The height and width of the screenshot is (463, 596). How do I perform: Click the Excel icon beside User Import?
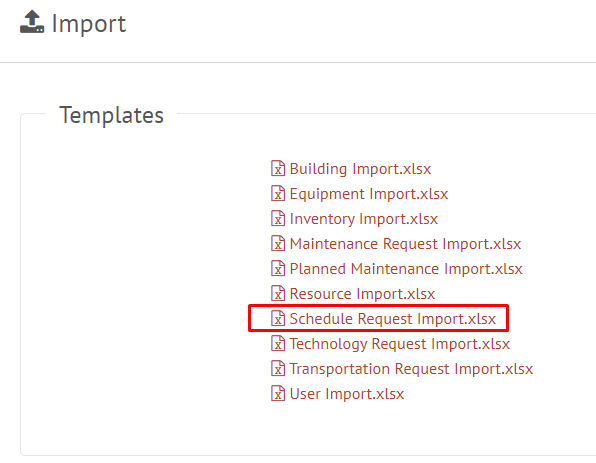tap(278, 393)
